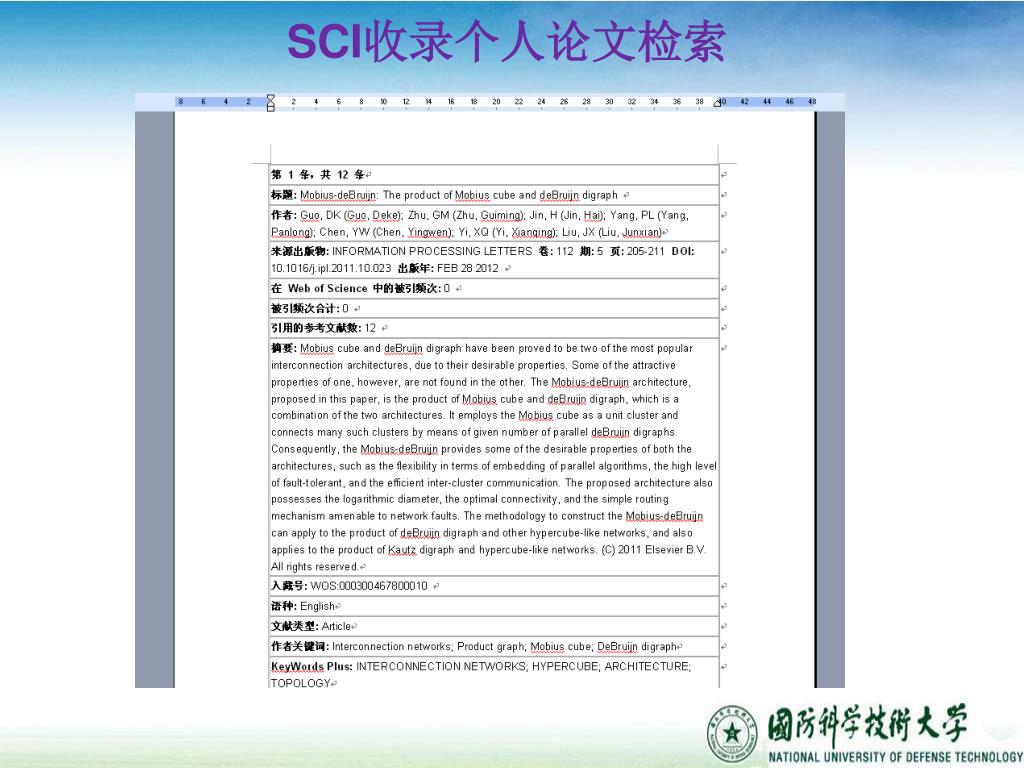Click the 文献类型: Article row
The width and height of the screenshot is (1024, 768).
[x=494, y=626]
